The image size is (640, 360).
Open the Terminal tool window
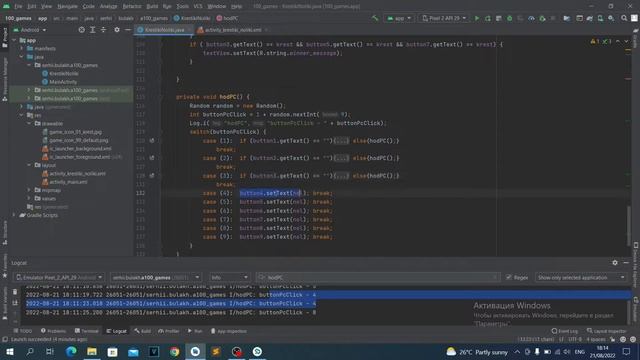pyautogui.click(x=87, y=331)
